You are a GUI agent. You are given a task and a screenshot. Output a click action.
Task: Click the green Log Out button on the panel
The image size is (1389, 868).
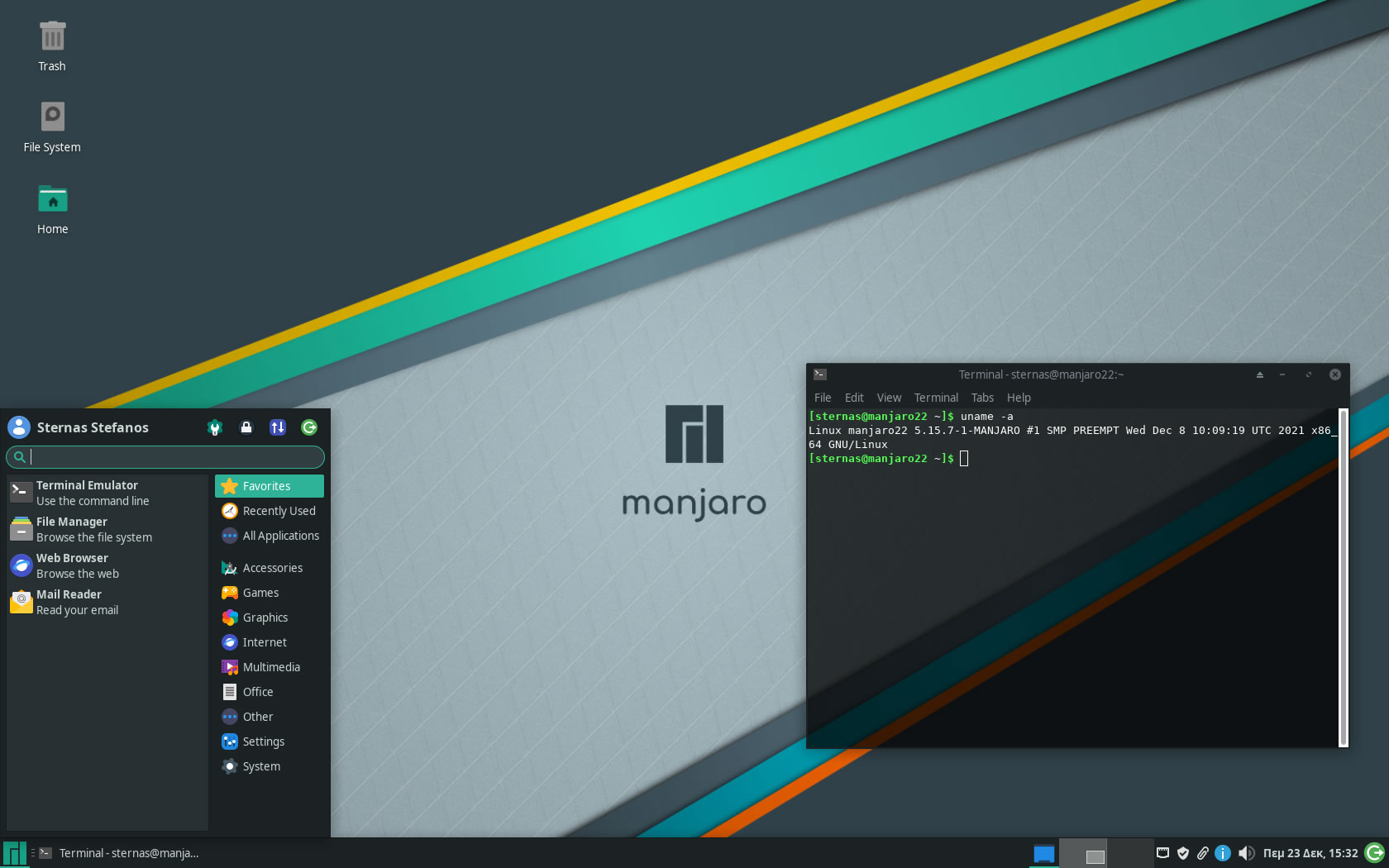(x=1375, y=853)
